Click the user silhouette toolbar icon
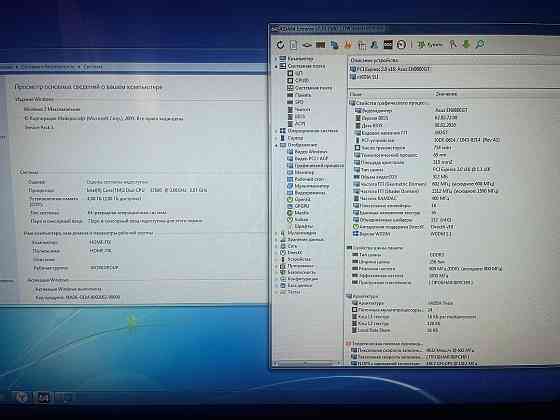 pyautogui.click(x=374, y=45)
